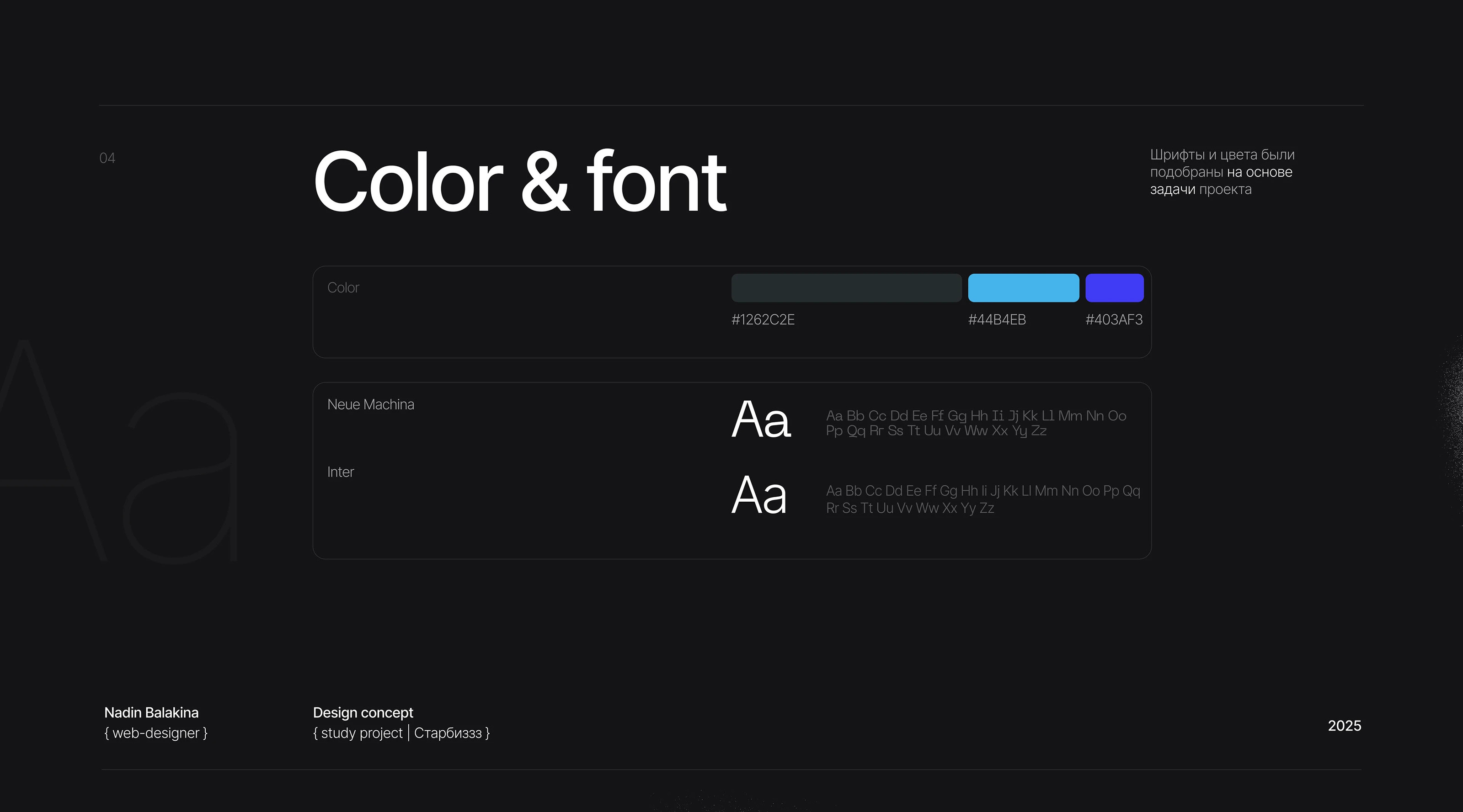Viewport: 1463px width, 812px height.
Task: Click the Russian description paragraph at top right
Action: (x=1221, y=172)
